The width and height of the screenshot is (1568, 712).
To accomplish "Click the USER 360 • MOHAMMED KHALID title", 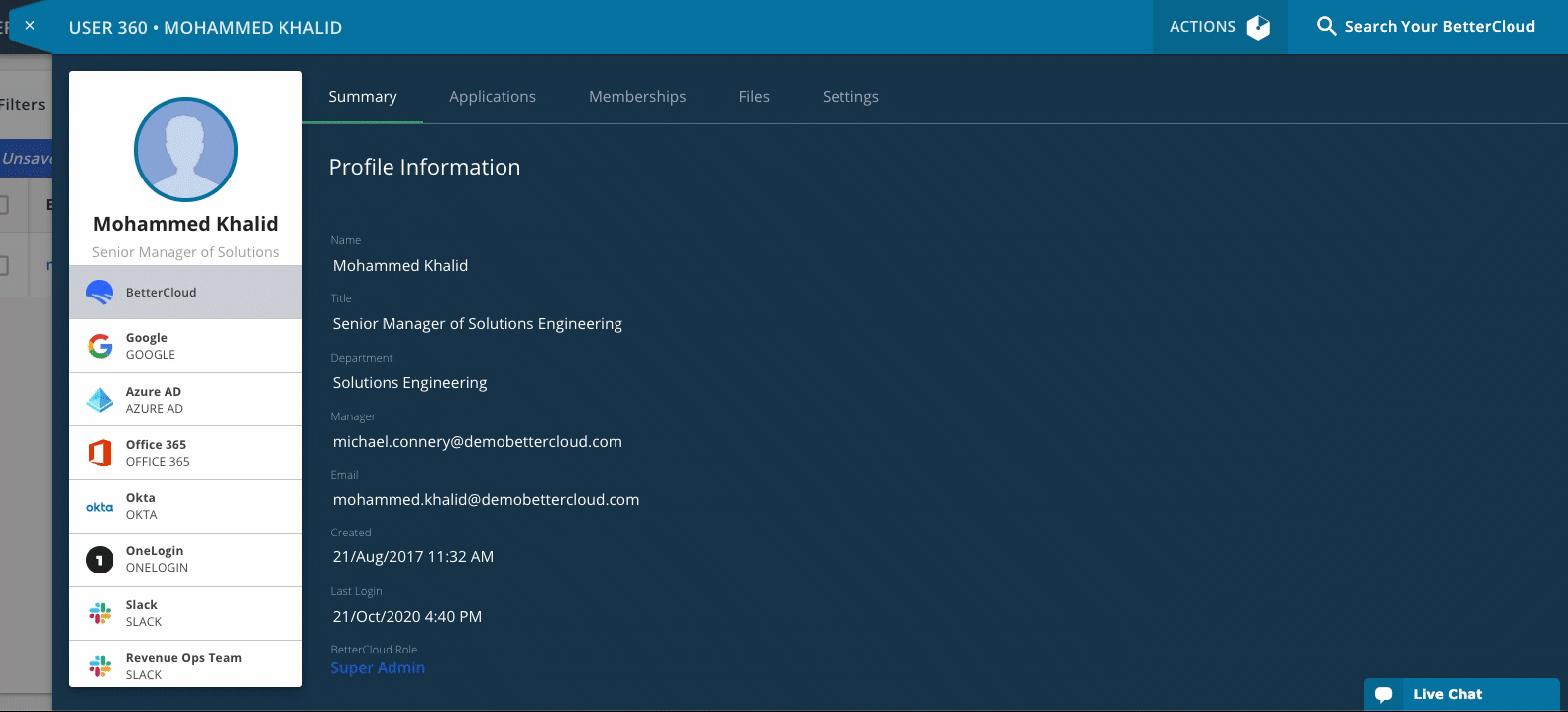I will [205, 28].
